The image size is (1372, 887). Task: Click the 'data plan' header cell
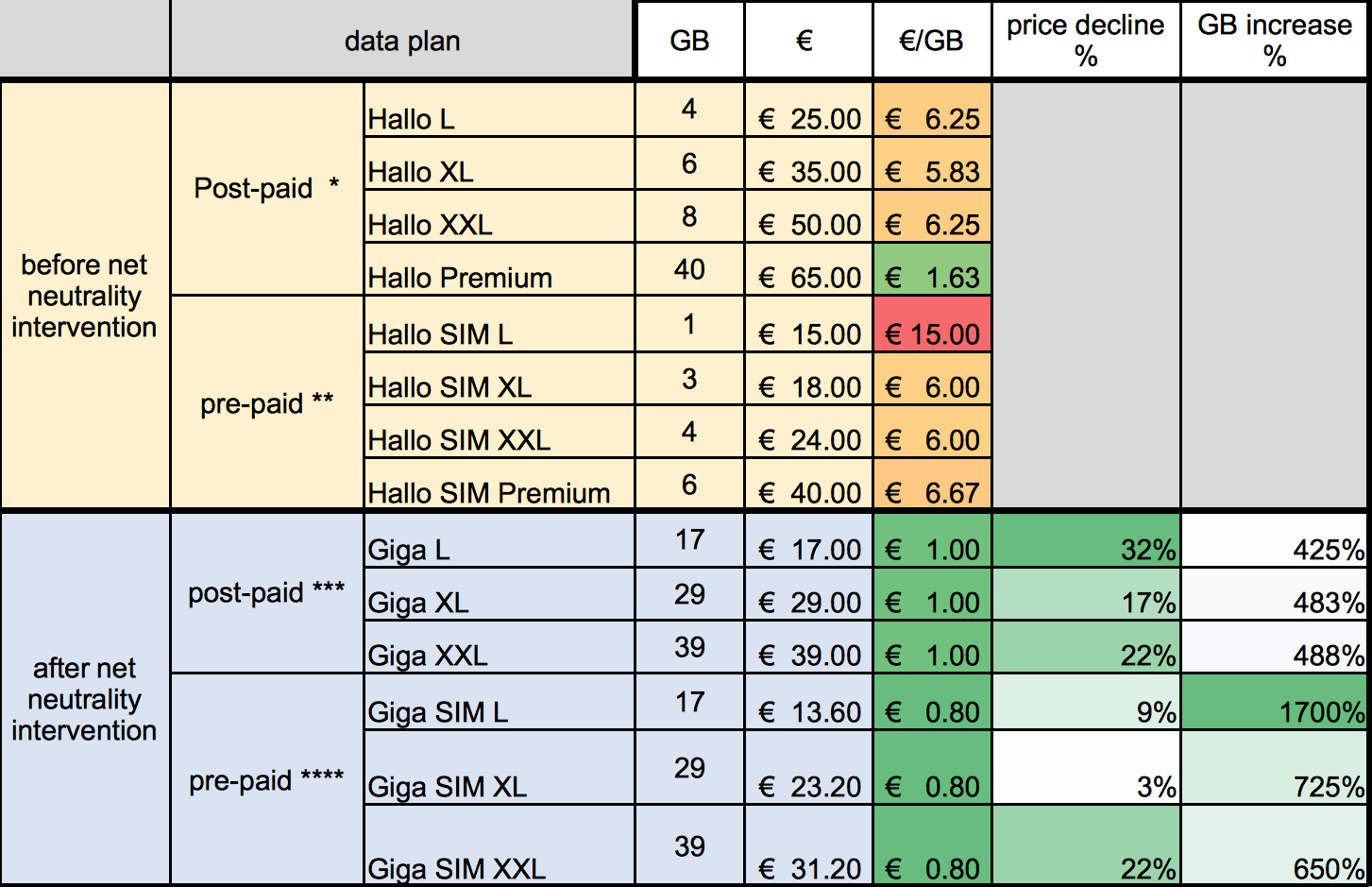(402, 40)
